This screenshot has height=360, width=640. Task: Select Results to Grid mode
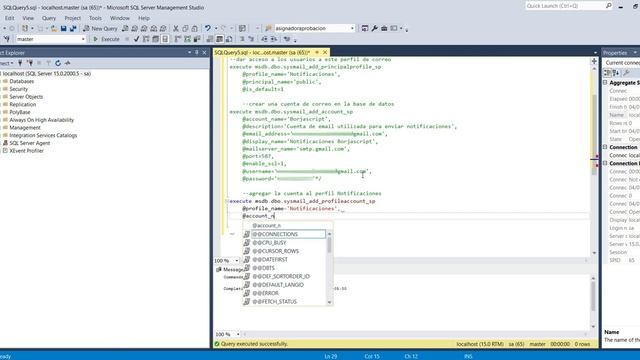(x=220, y=39)
